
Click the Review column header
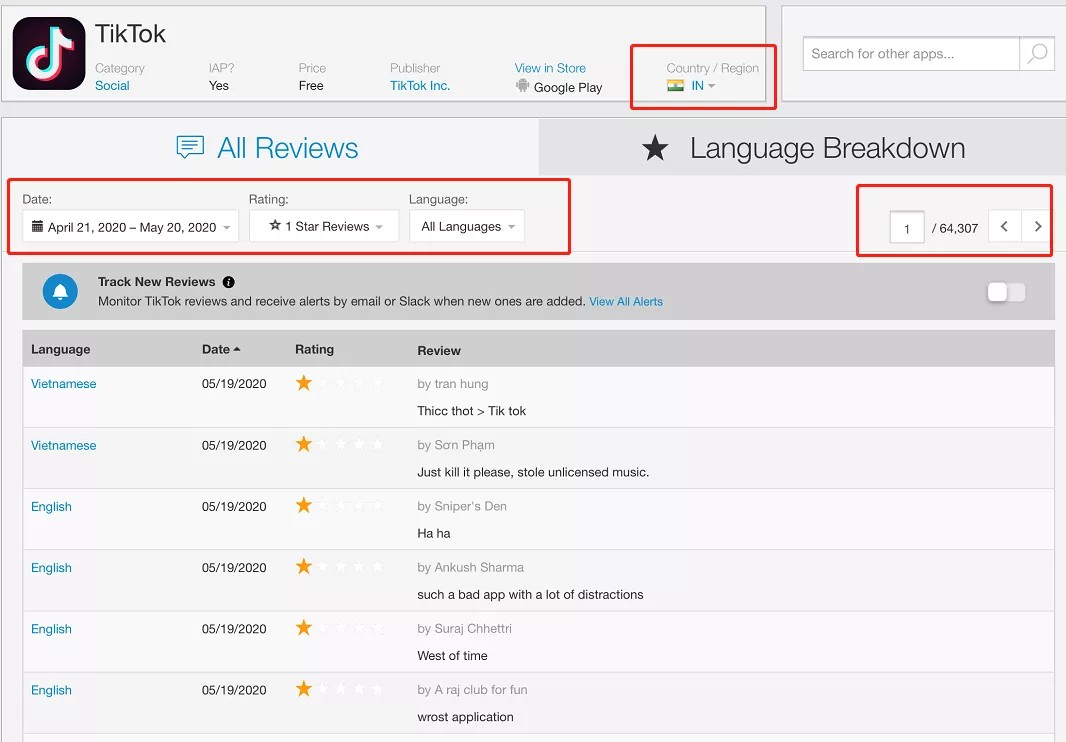[439, 350]
